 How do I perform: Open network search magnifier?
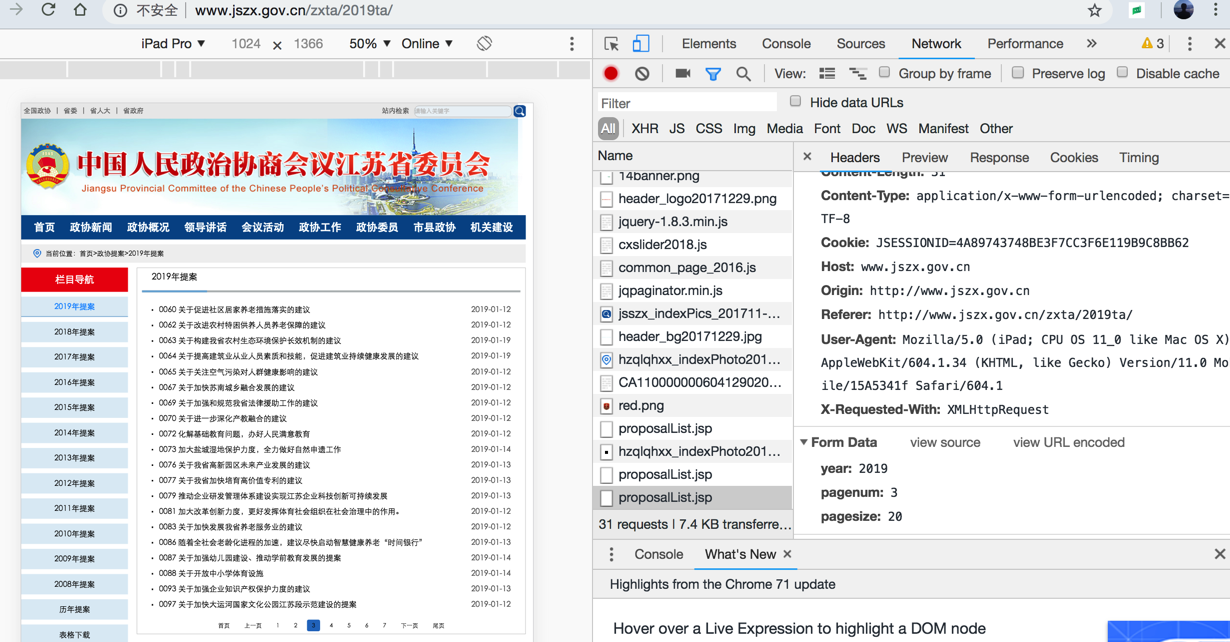(x=743, y=74)
